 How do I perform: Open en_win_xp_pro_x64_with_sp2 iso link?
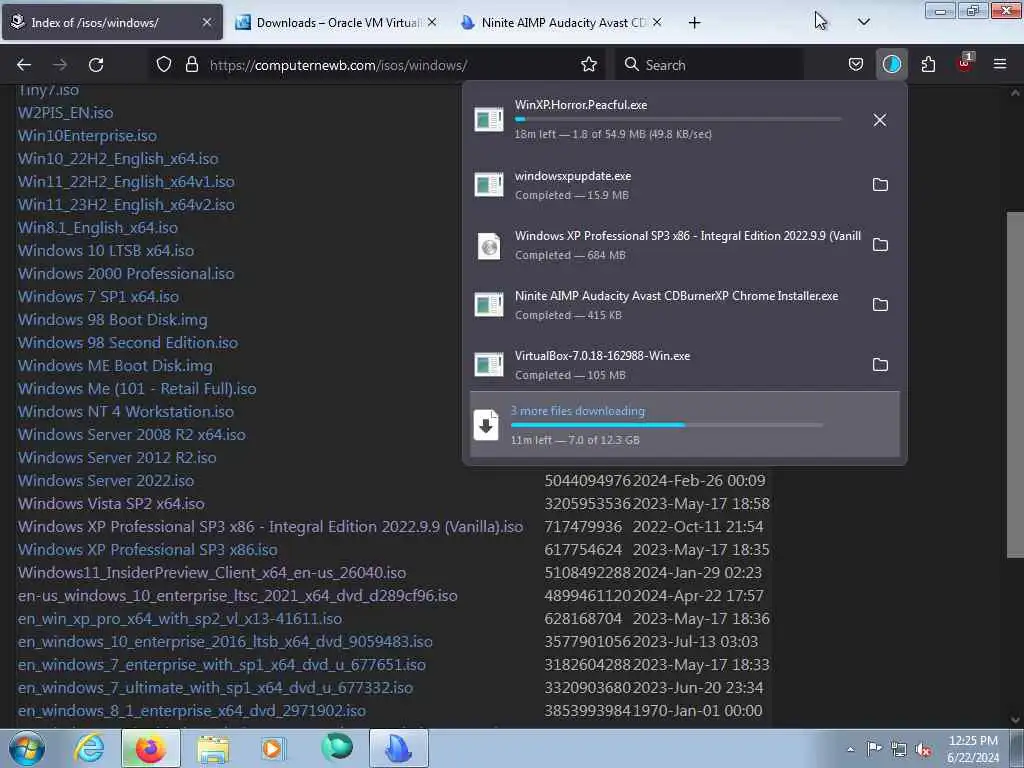180,618
